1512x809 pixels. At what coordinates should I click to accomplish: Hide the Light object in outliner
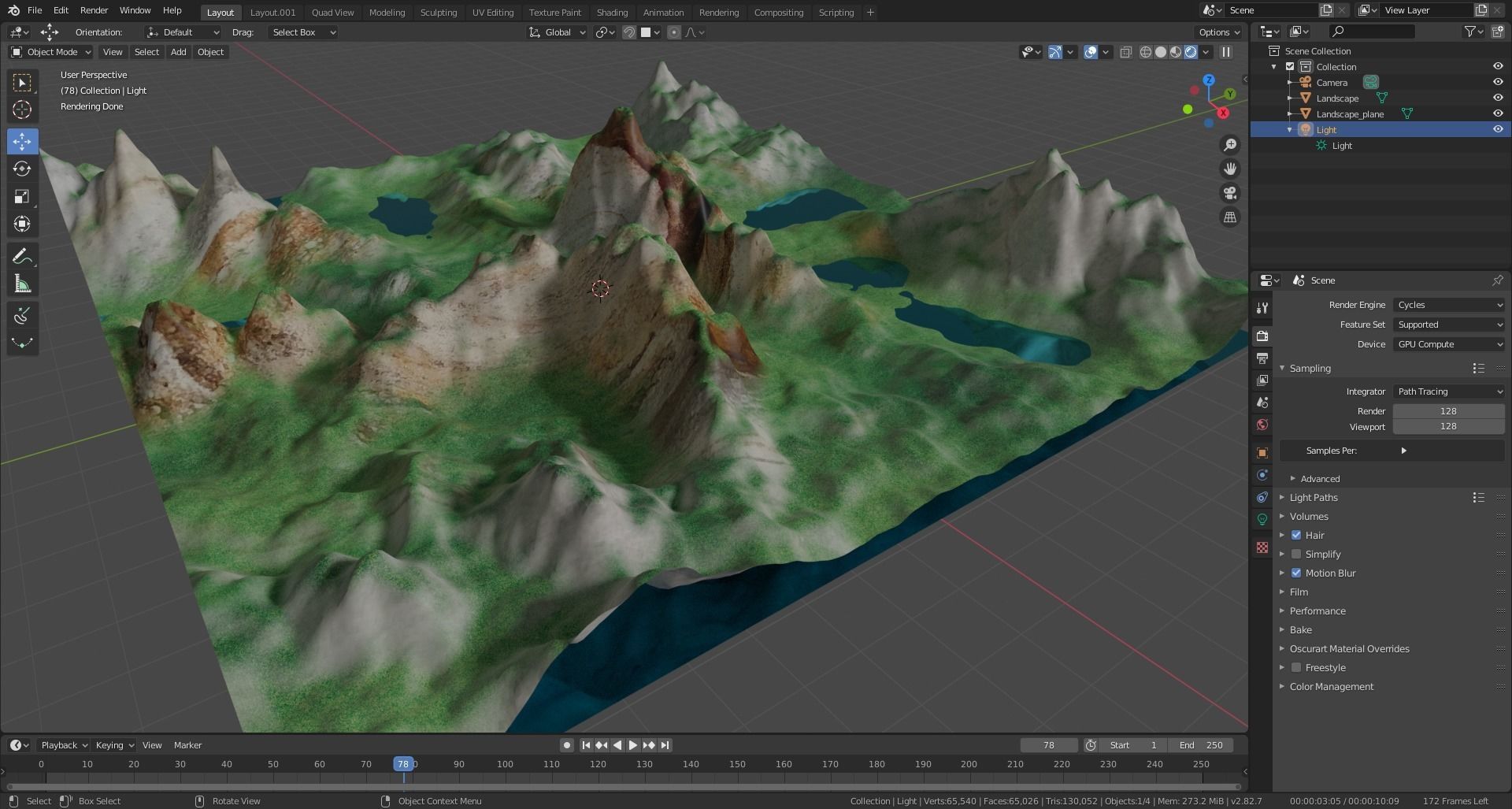pos(1498,129)
